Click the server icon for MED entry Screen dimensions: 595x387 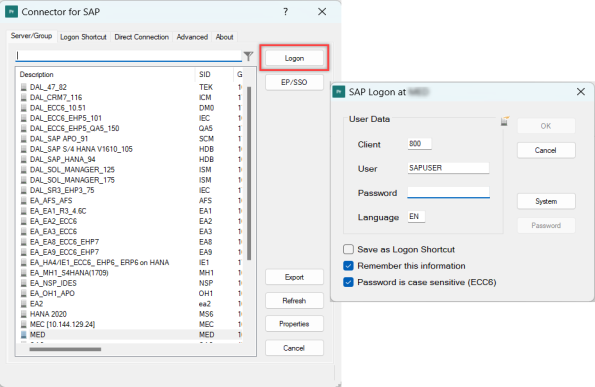[x=24, y=335]
